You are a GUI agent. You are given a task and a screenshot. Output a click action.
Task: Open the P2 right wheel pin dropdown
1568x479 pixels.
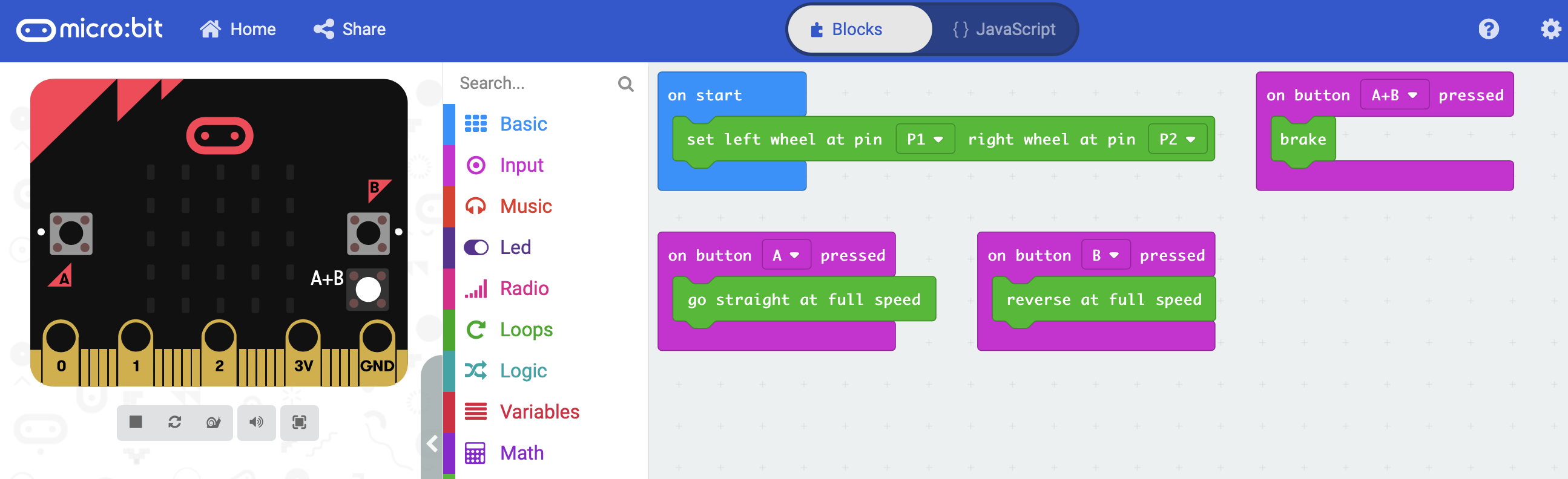tap(1177, 139)
